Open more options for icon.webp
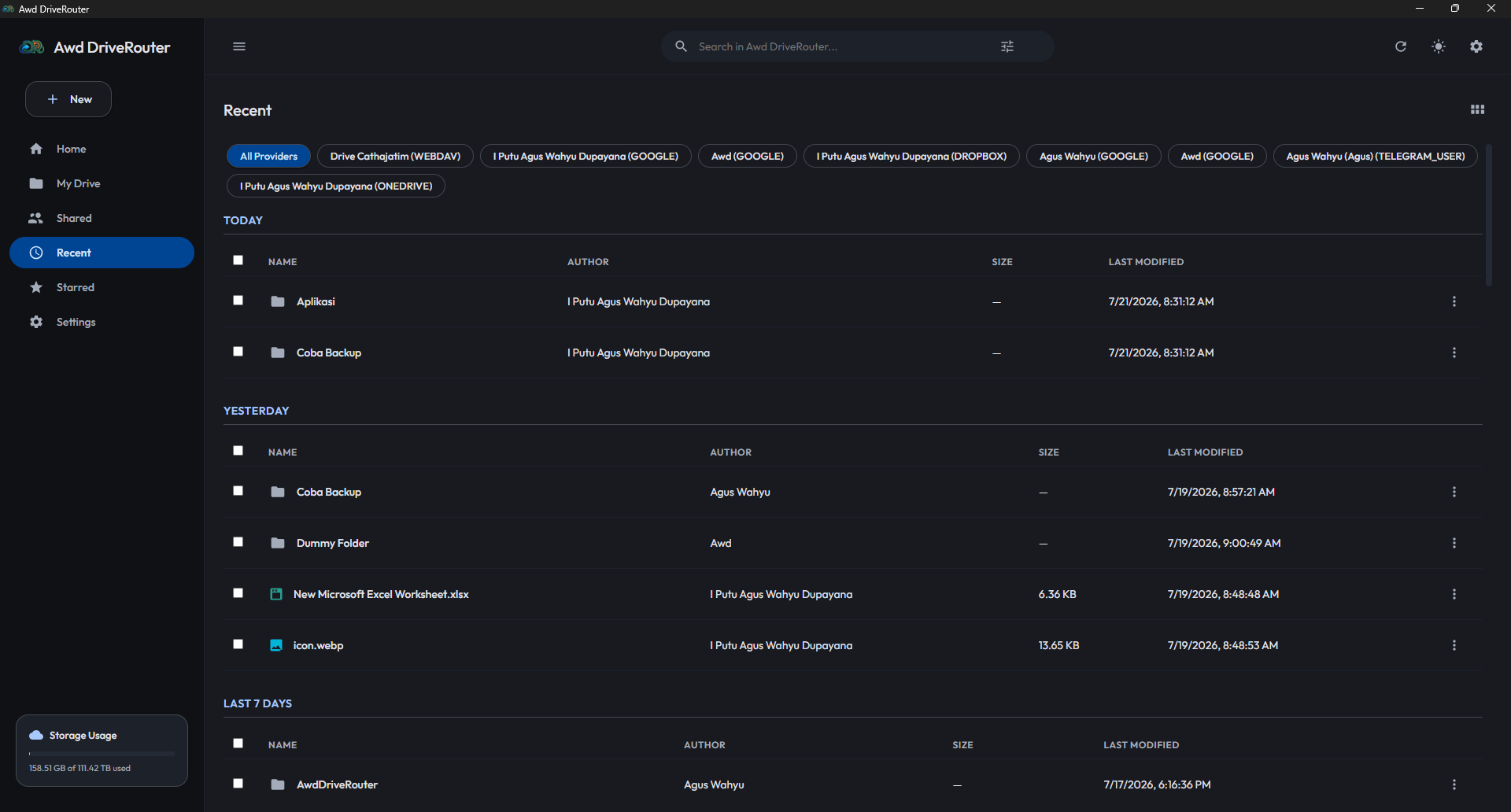 (x=1454, y=645)
